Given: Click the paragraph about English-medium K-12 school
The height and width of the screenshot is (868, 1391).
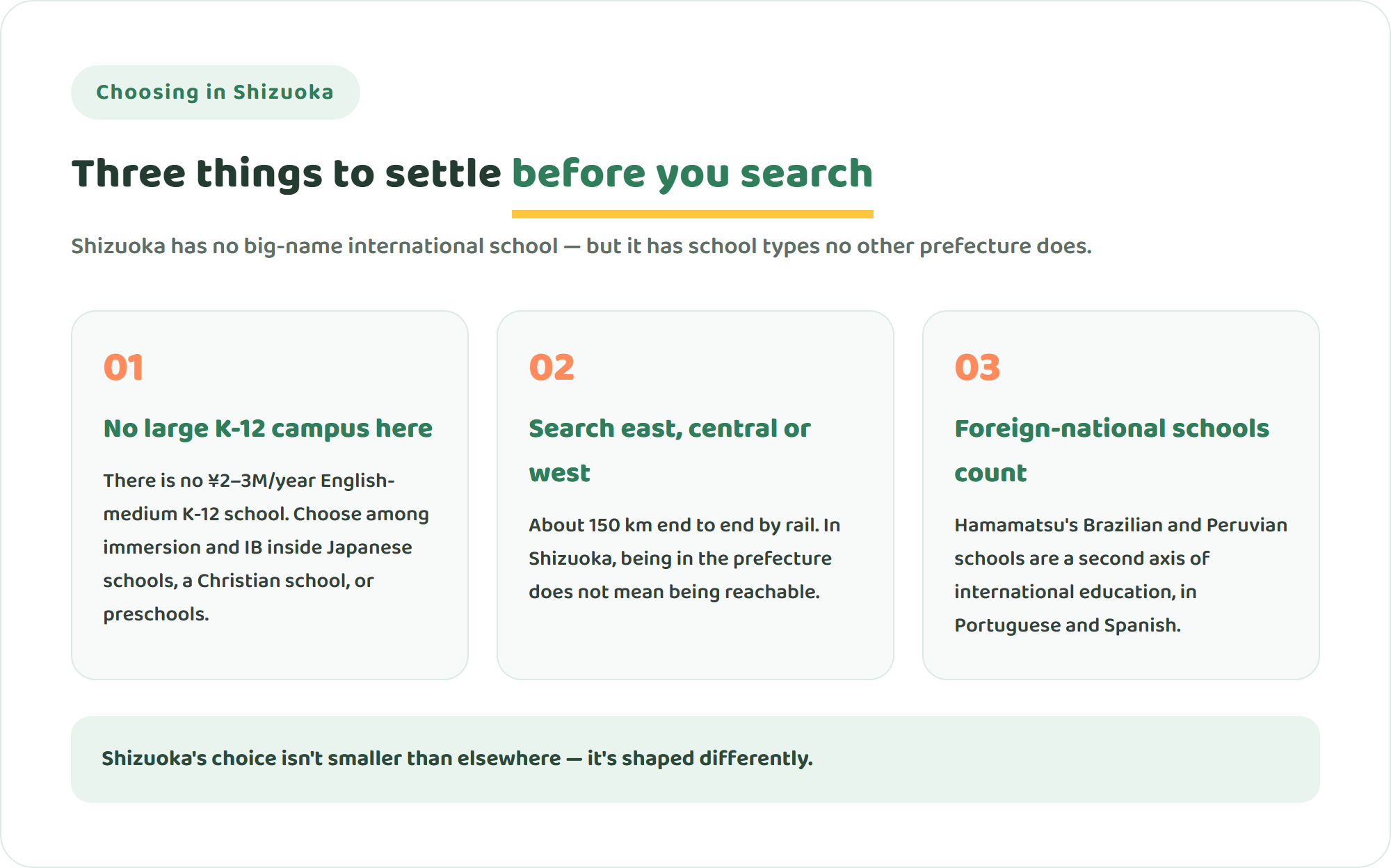Looking at the screenshot, I should (x=266, y=547).
